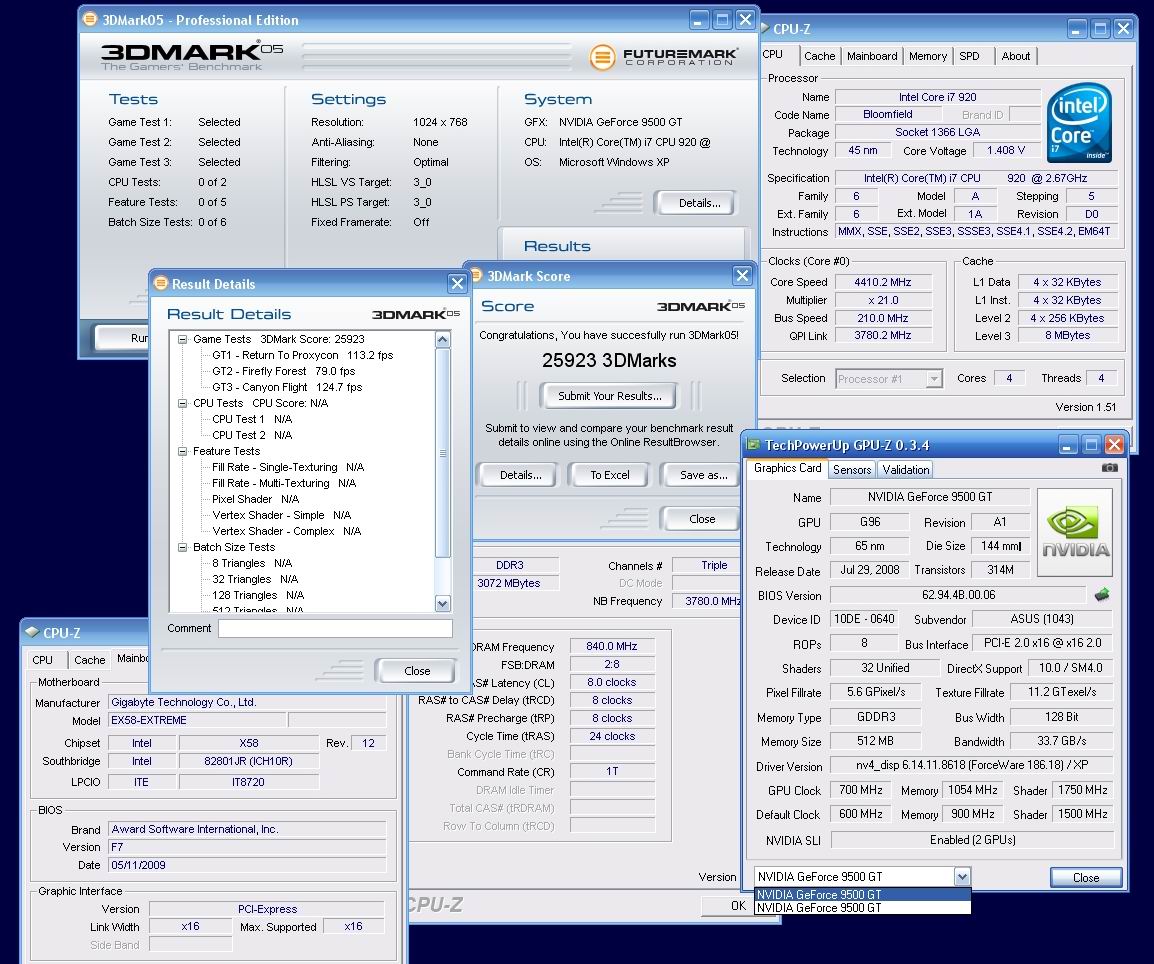The image size is (1154, 964).
Task: Click Close button in Result Details dialog
Action: [x=417, y=671]
